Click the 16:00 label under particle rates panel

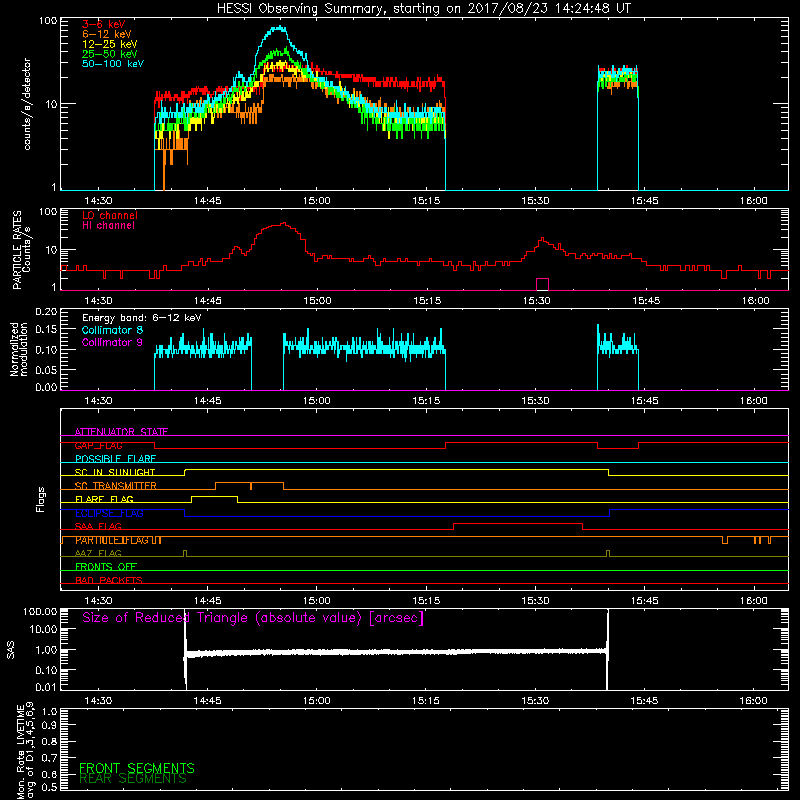click(755, 301)
